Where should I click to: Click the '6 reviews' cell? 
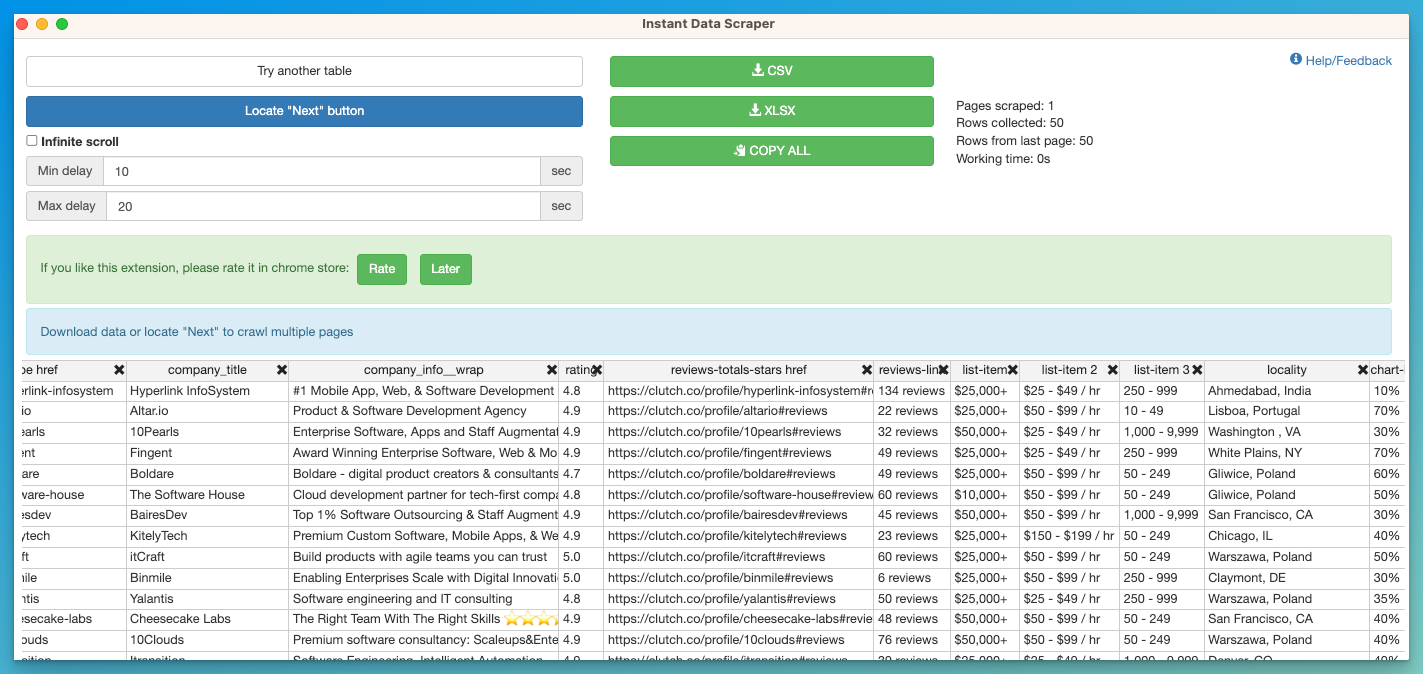tap(912, 578)
